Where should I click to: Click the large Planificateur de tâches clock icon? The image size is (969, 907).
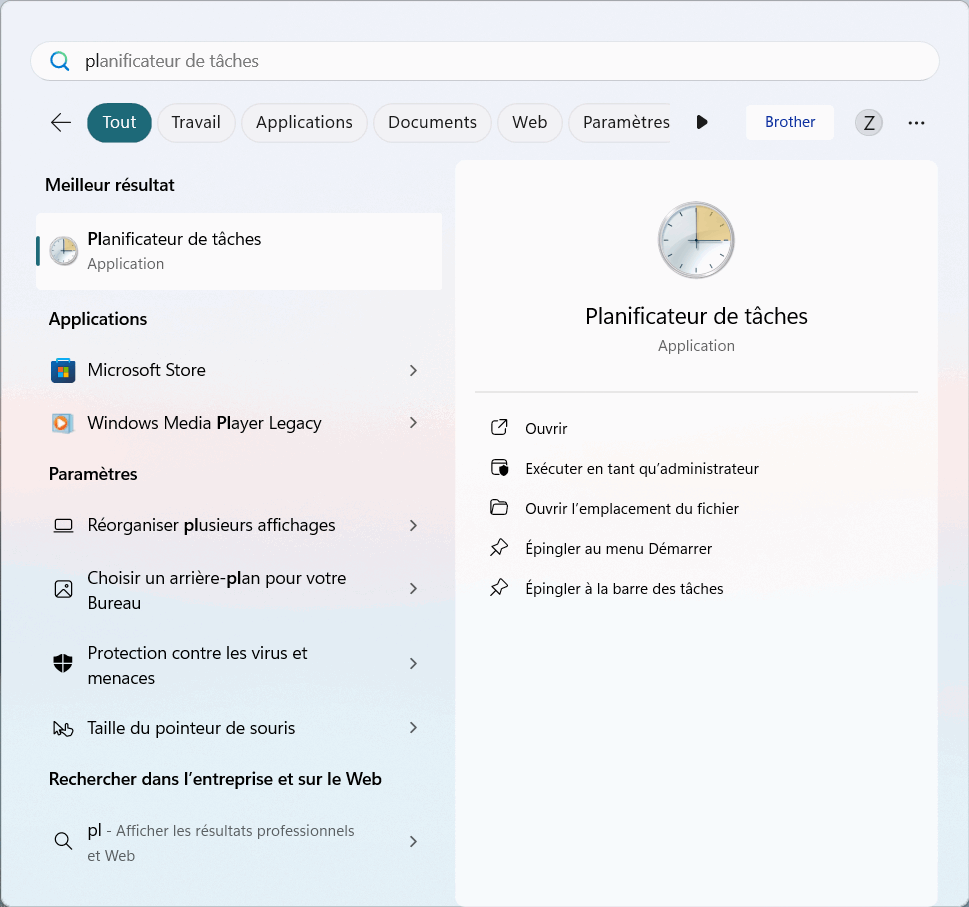[x=696, y=241]
